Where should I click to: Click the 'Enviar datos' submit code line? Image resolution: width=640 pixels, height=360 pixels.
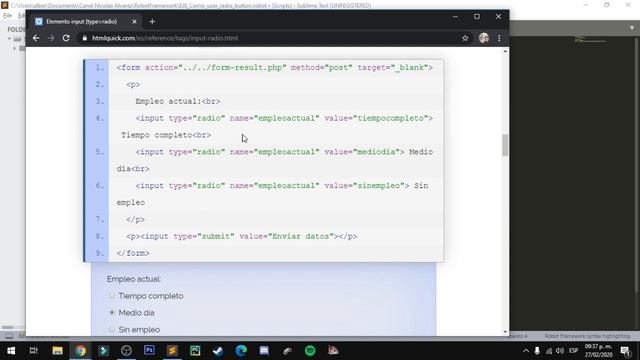tap(242, 236)
